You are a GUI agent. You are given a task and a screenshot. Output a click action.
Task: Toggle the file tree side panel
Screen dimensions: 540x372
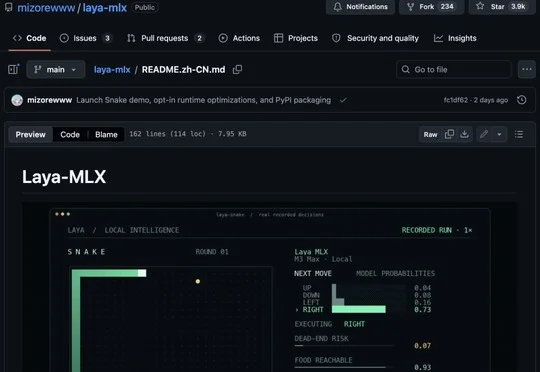[x=13, y=69]
